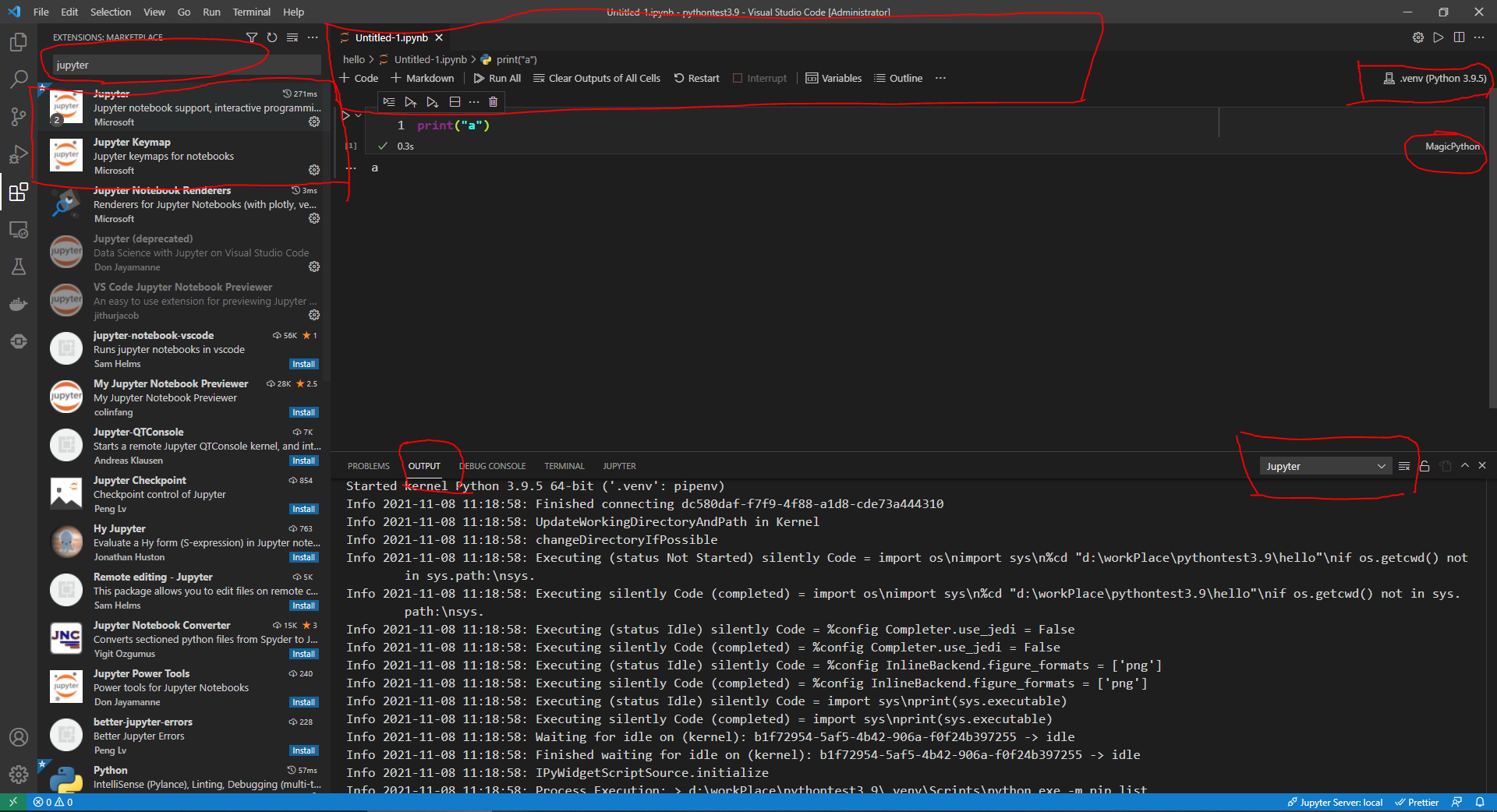Delete the cell with trash icon

493,102
